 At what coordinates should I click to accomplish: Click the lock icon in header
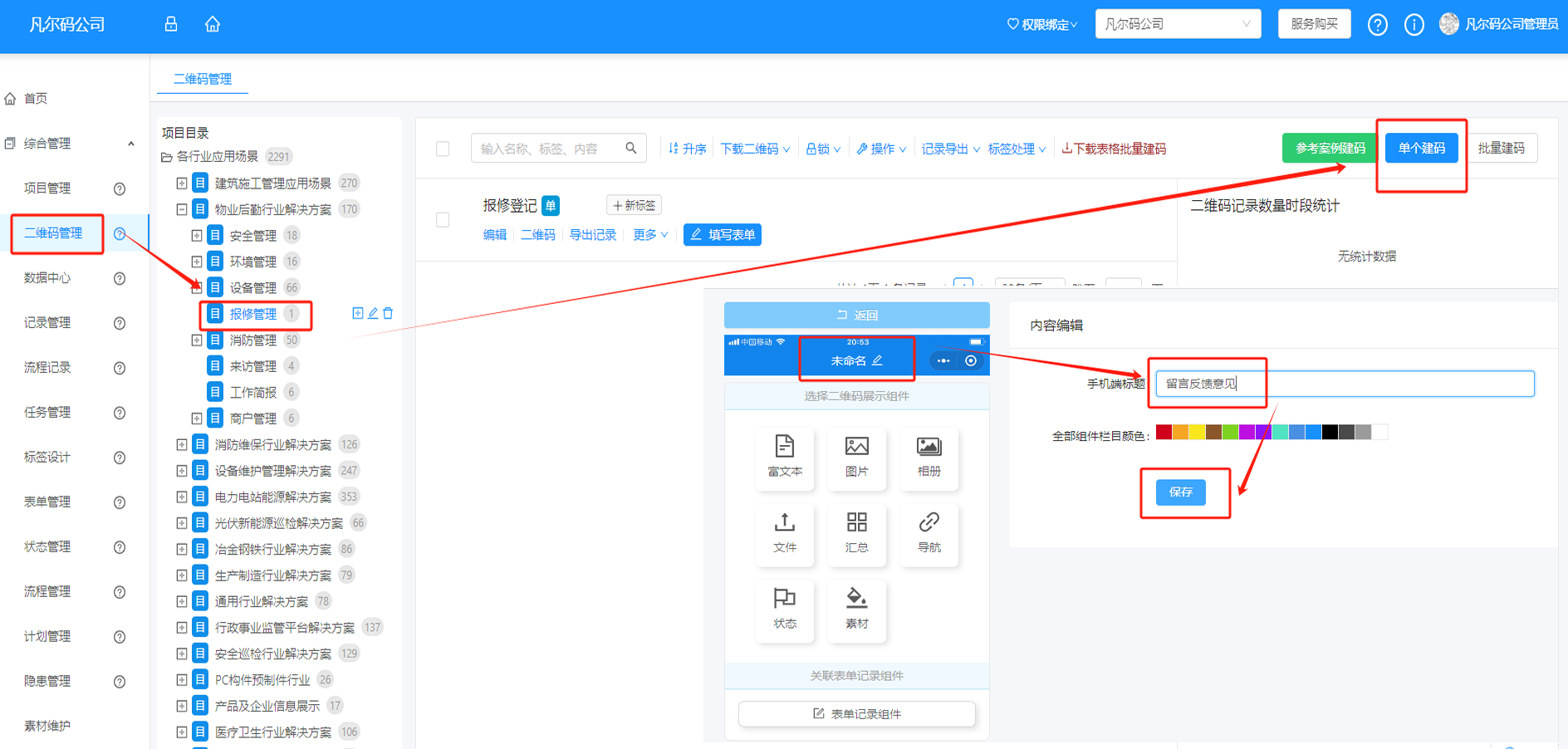coord(171,24)
